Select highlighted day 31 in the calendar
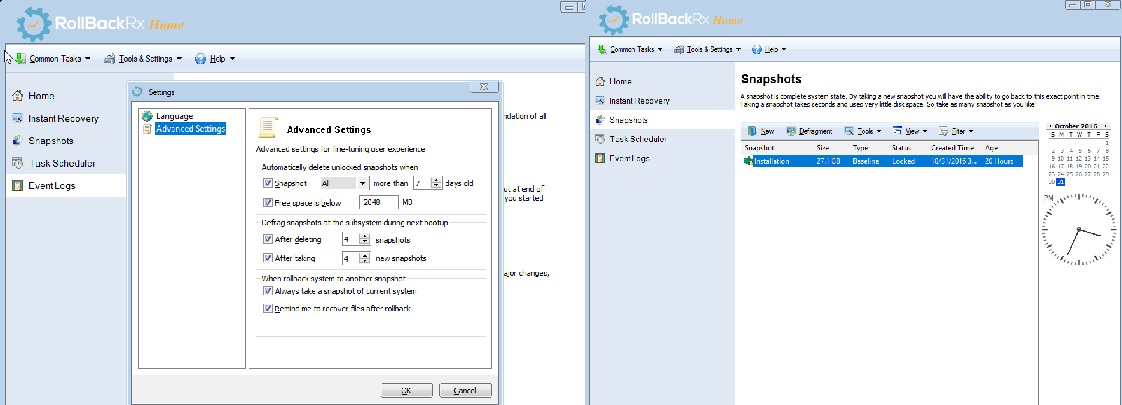Viewport: 1122px width, 405px height. pos(1060,182)
